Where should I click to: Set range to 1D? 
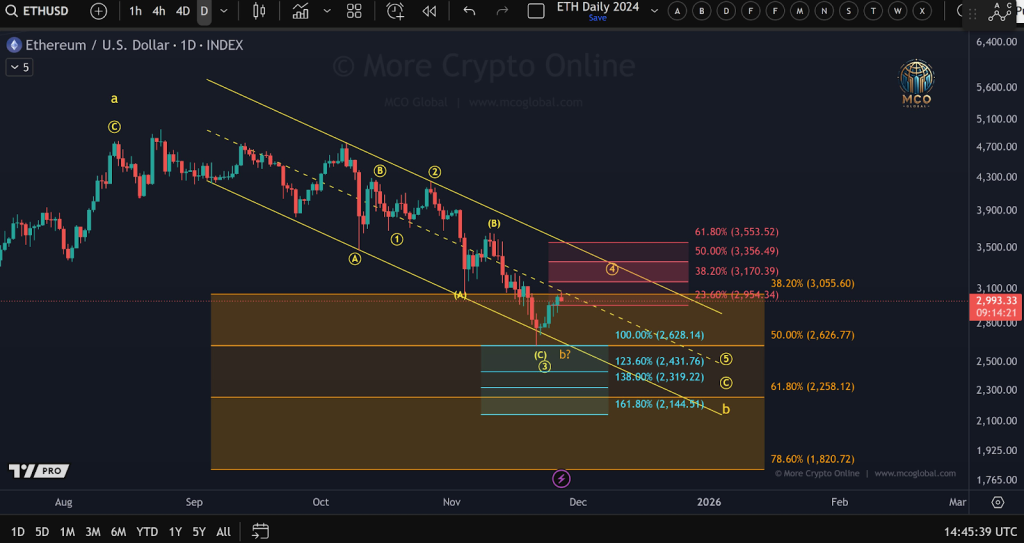coord(18,532)
